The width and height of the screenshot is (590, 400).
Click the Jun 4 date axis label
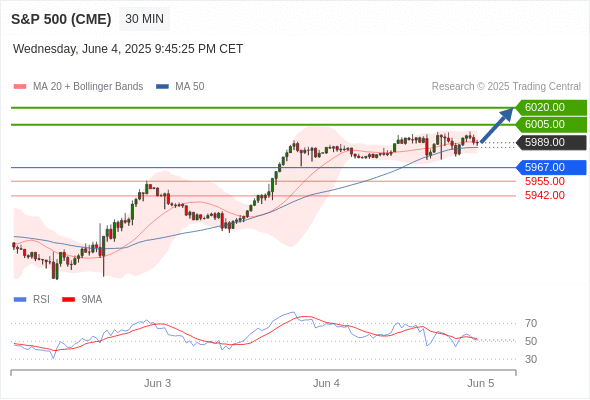326,383
